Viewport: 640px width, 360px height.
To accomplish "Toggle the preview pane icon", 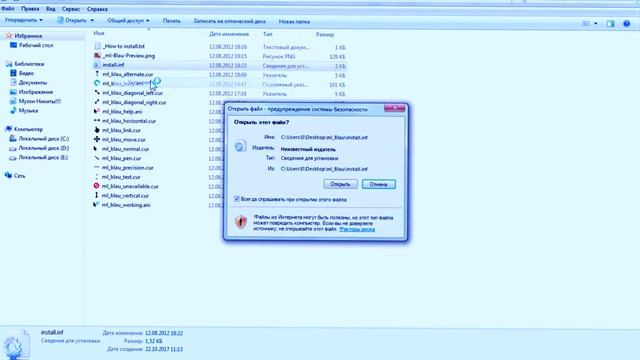I will pos(611,24).
